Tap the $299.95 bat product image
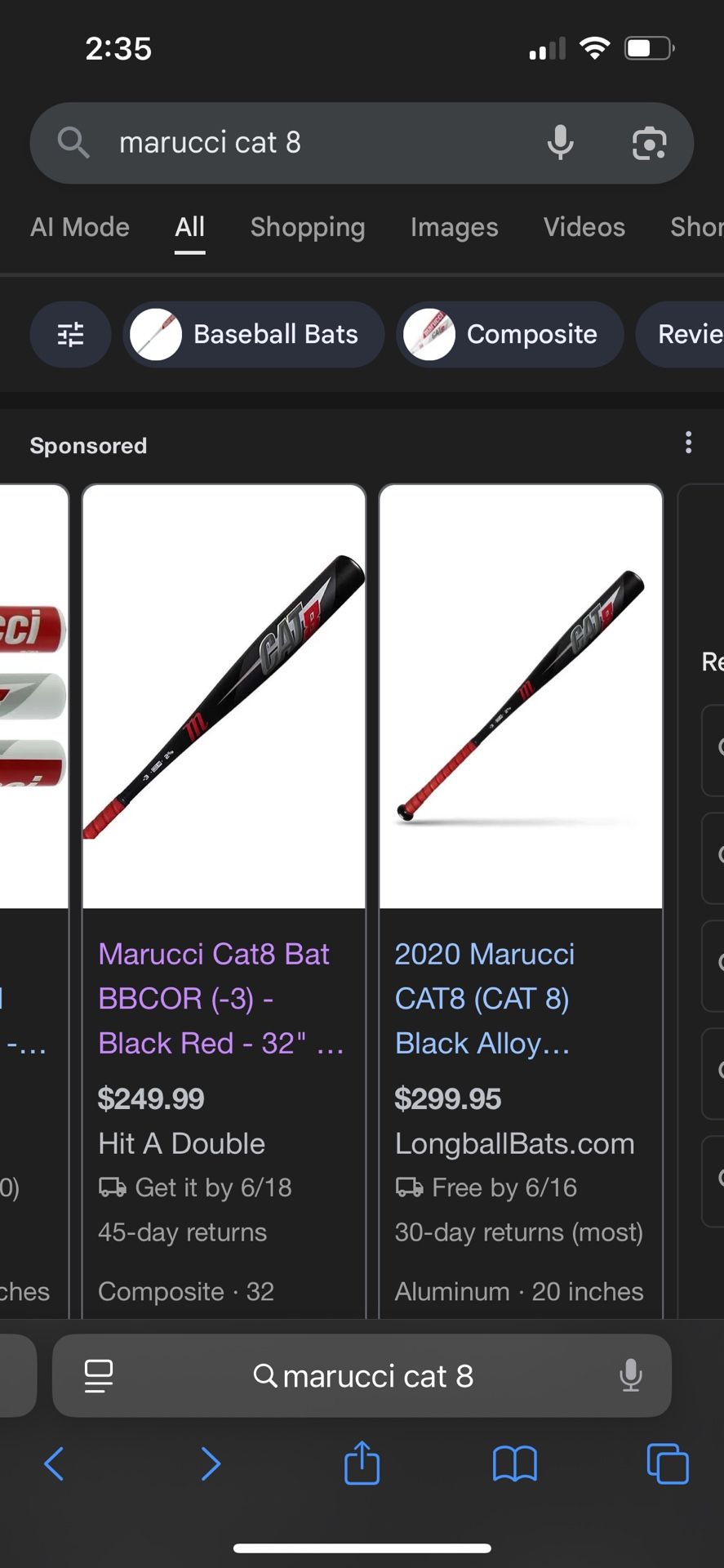This screenshot has width=724, height=1568. [x=521, y=697]
